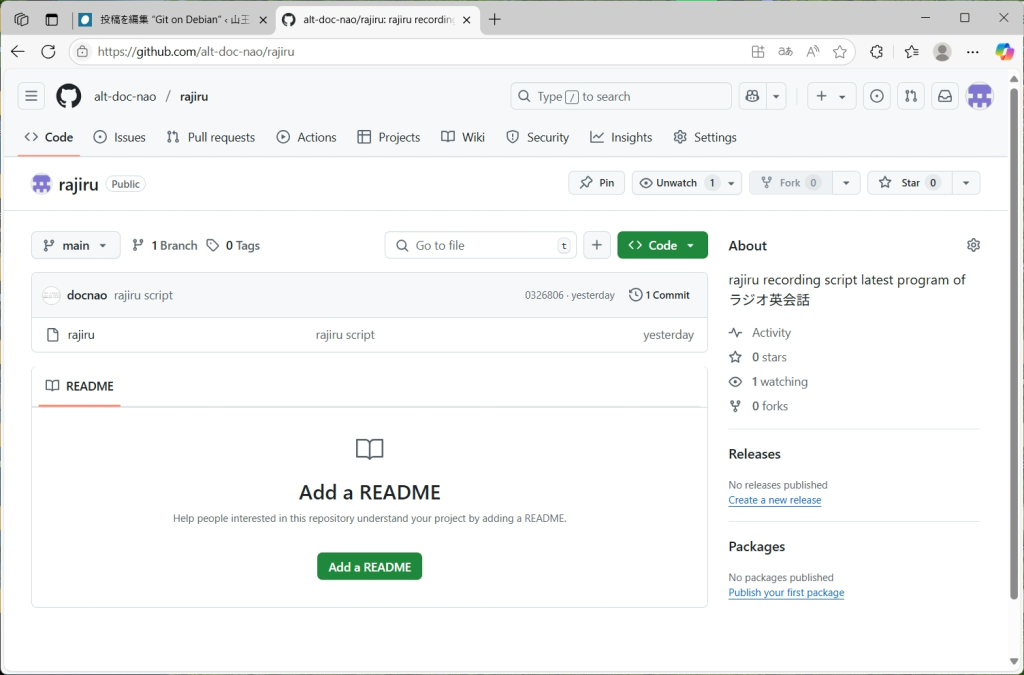Expand the Copilot dropdown arrow in header
The height and width of the screenshot is (675, 1024).
[776, 96]
